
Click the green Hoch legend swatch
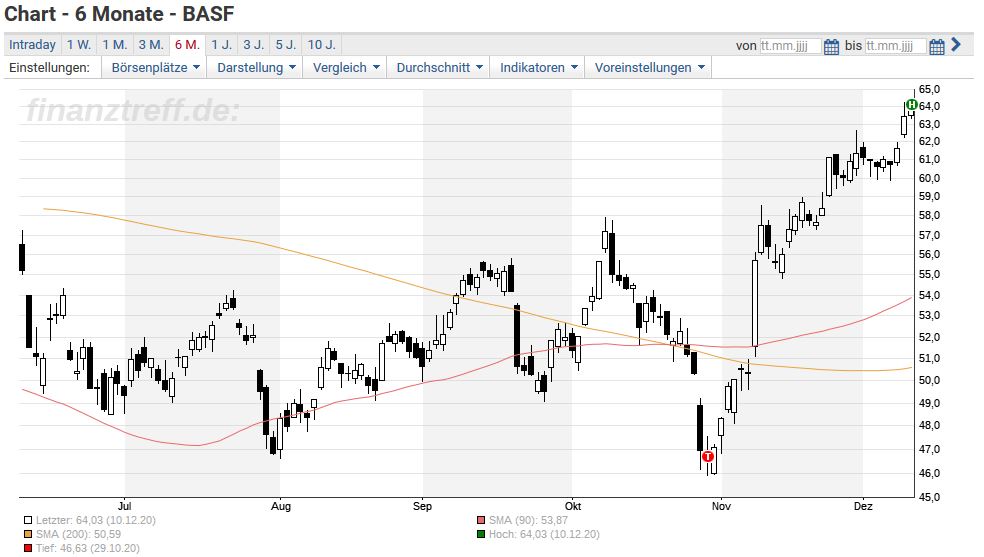481,534
